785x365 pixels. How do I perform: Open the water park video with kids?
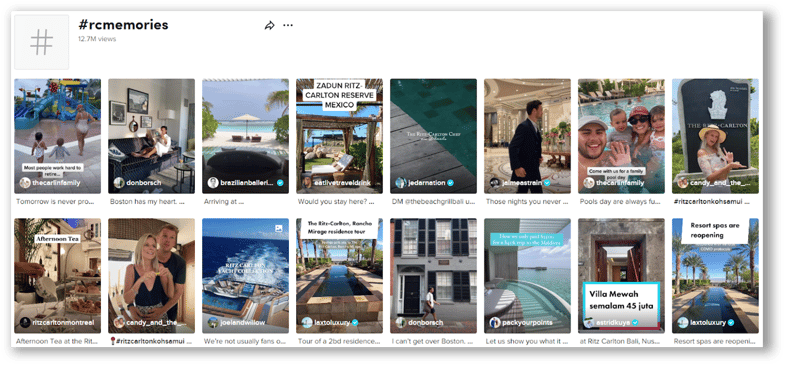pyautogui.click(x=58, y=136)
